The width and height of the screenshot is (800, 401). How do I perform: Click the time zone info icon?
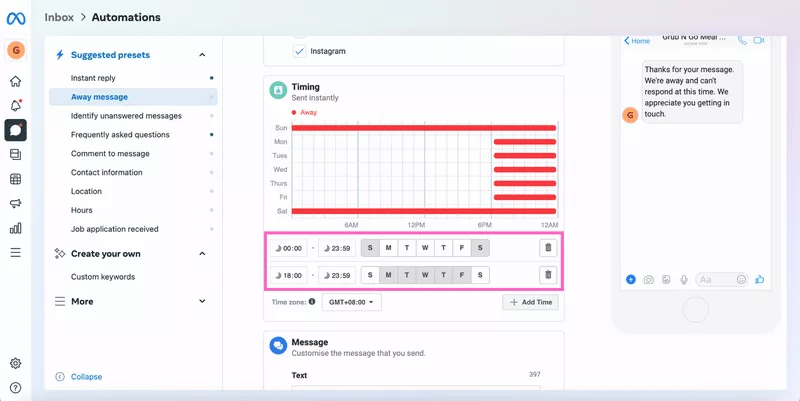312,302
